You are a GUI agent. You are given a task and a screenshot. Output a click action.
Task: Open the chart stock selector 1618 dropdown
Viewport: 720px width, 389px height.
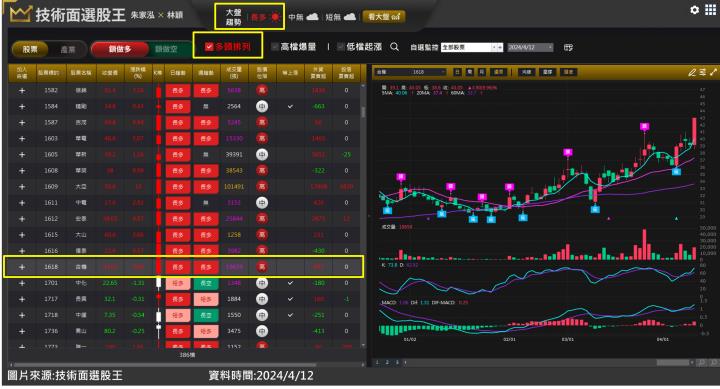pos(411,72)
